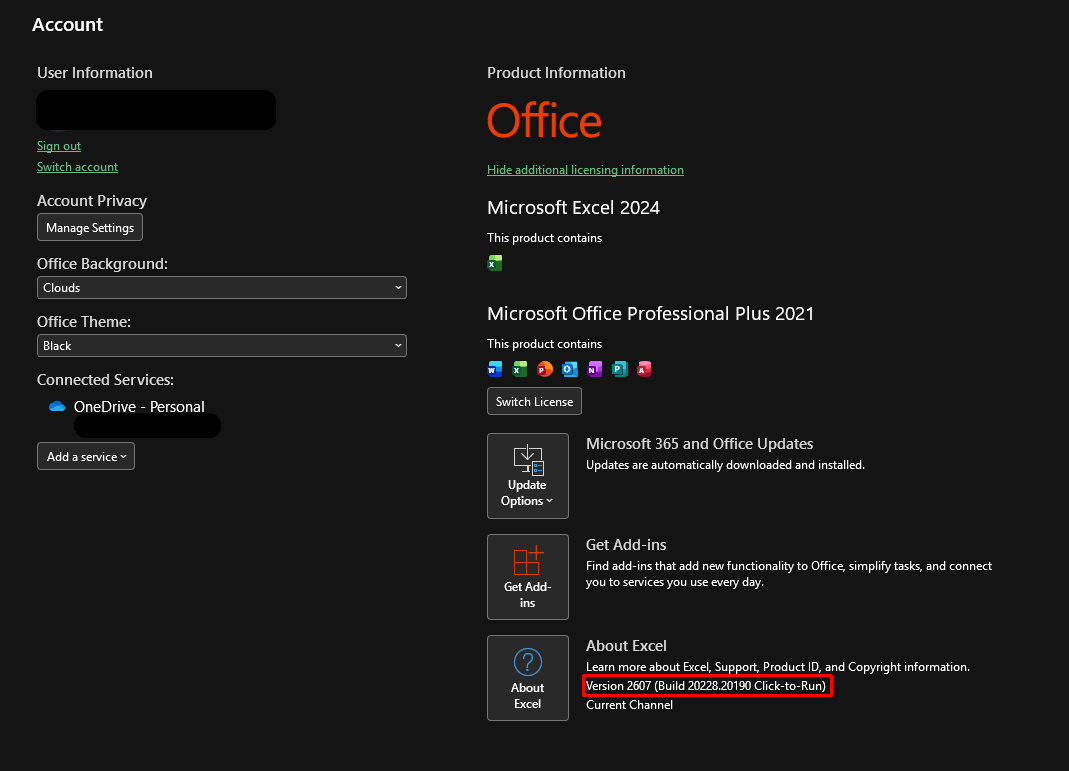Open the Office Theme dropdown showing Black
The width and height of the screenshot is (1069, 771).
tap(222, 346)
